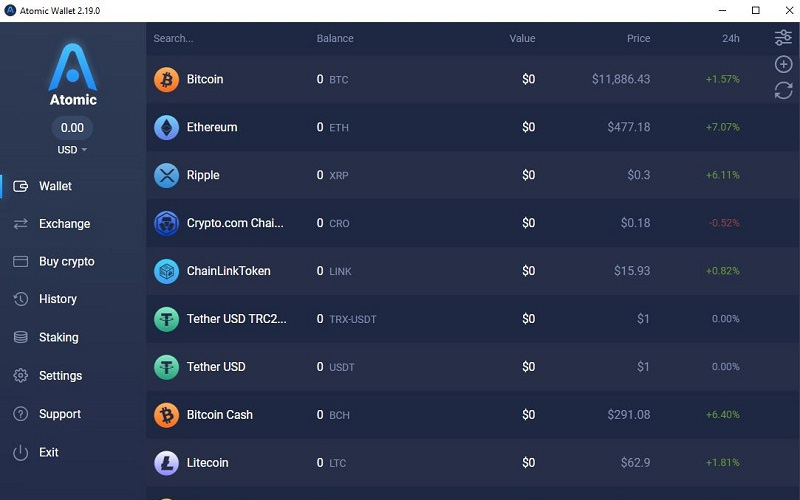Click the Ethereum price $477.18
The height and width of the screenshot is (500, 800).
click(629, 127)
